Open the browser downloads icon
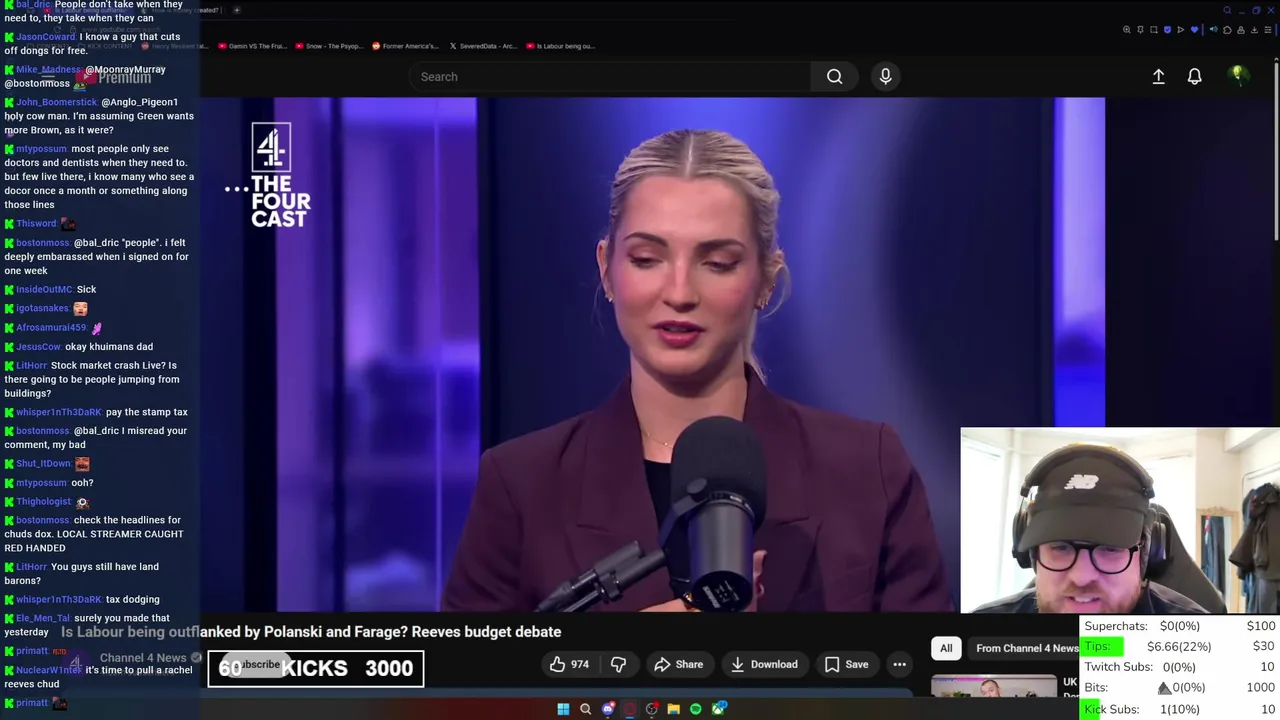 point(1254,30)
